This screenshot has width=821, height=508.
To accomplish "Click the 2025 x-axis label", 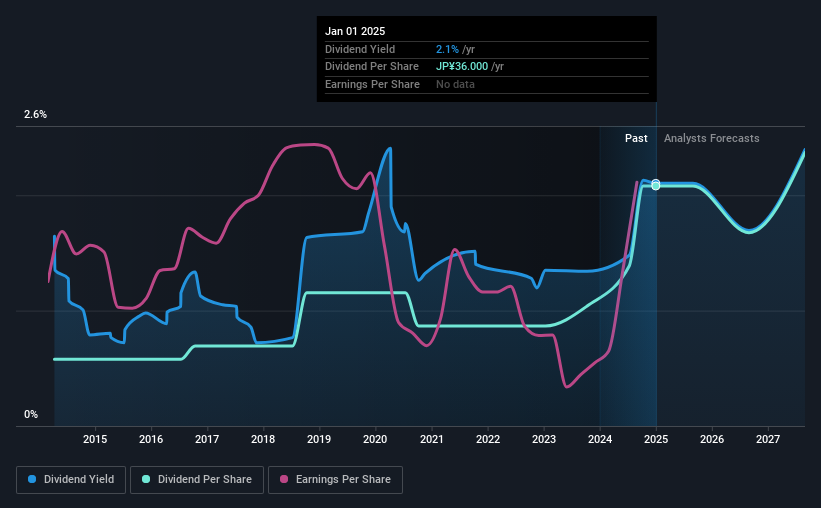I will (x=656, y=439).
